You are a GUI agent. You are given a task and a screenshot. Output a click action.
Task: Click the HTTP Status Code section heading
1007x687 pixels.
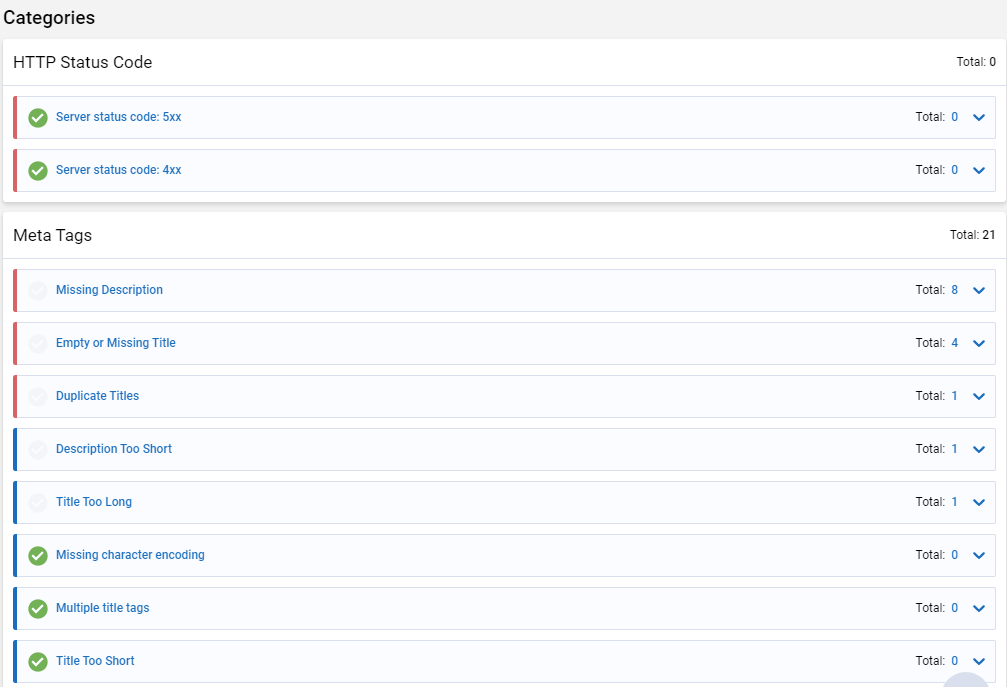[x=83, y=62]
